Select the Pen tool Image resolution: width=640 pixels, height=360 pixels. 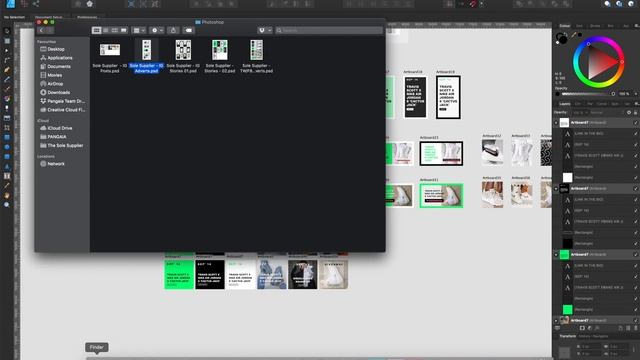point(7,70)
